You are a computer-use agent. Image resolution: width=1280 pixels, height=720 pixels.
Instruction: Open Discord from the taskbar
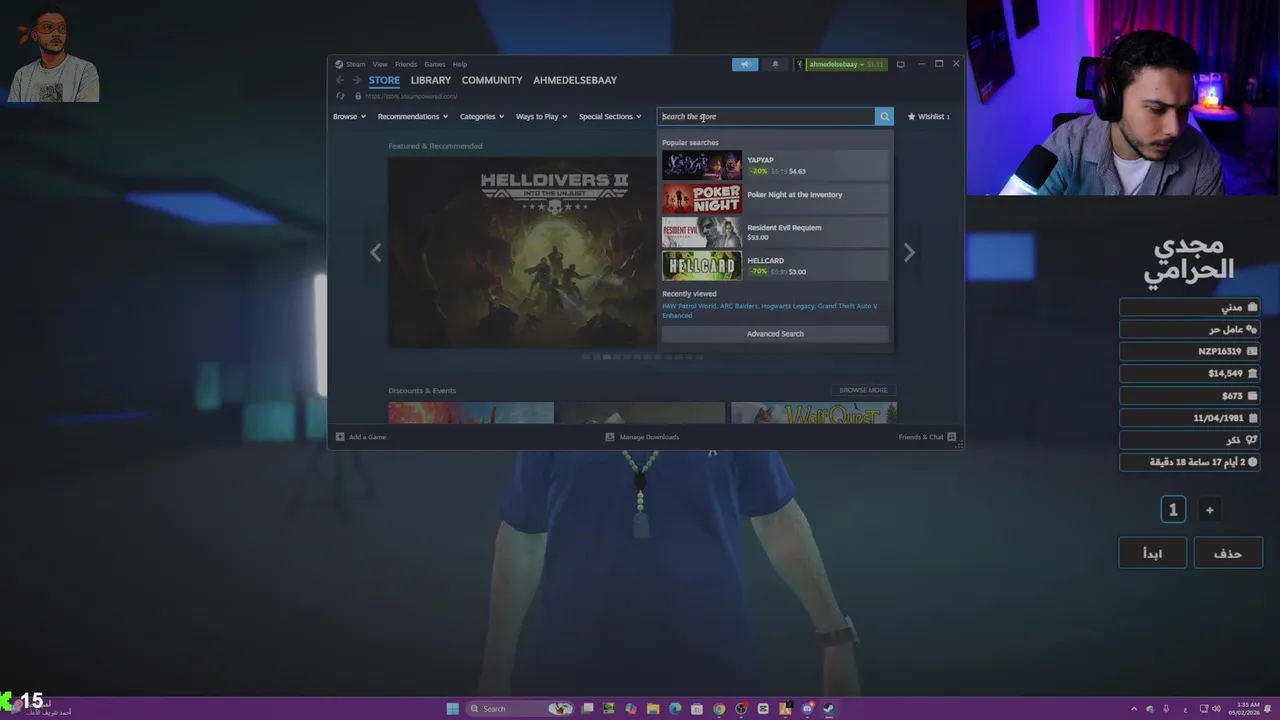click(x=807, y=709)
